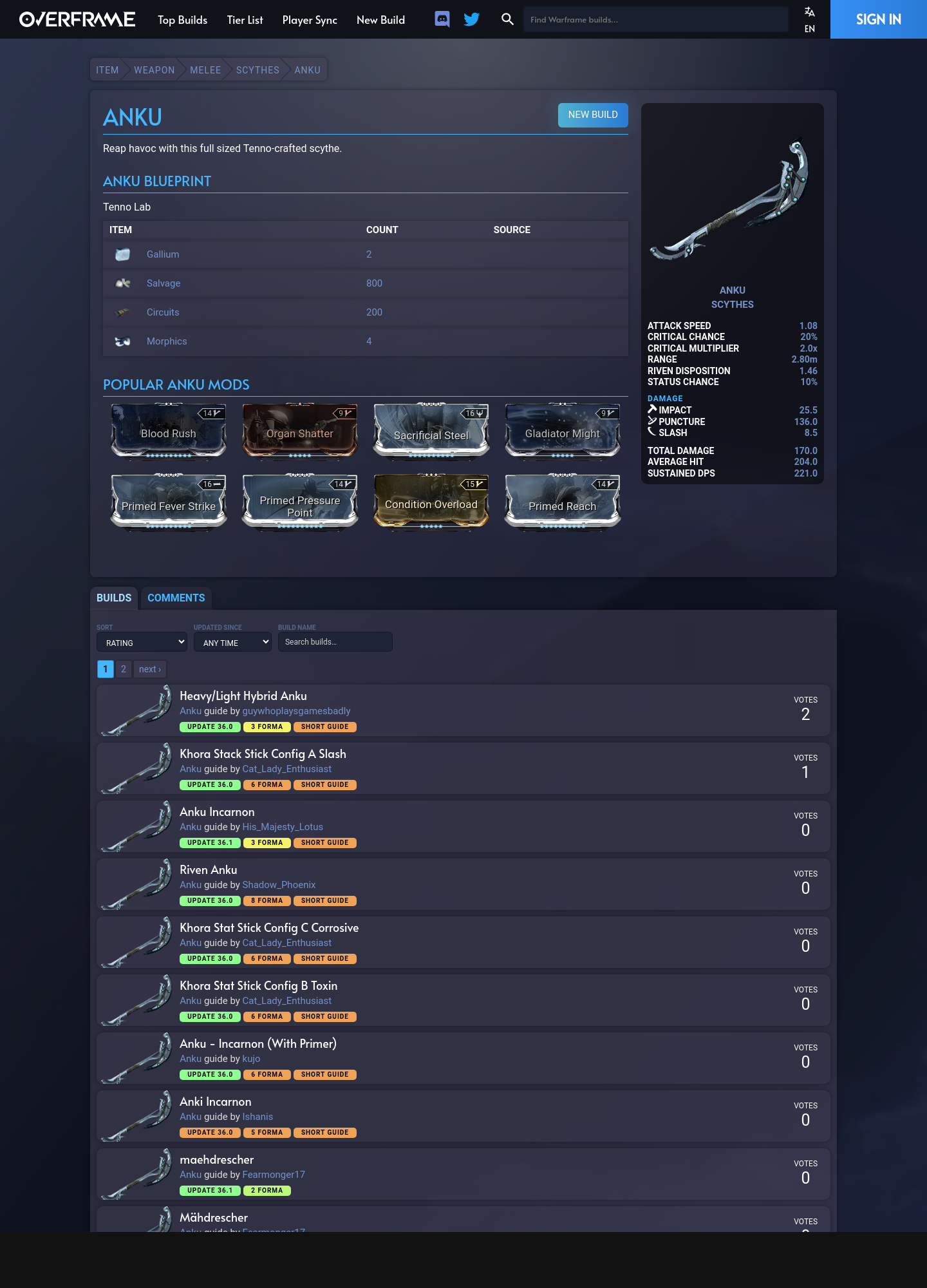Open the Morphics item link
Viewport: 927px width, 1288px height.
pos(167,341)
